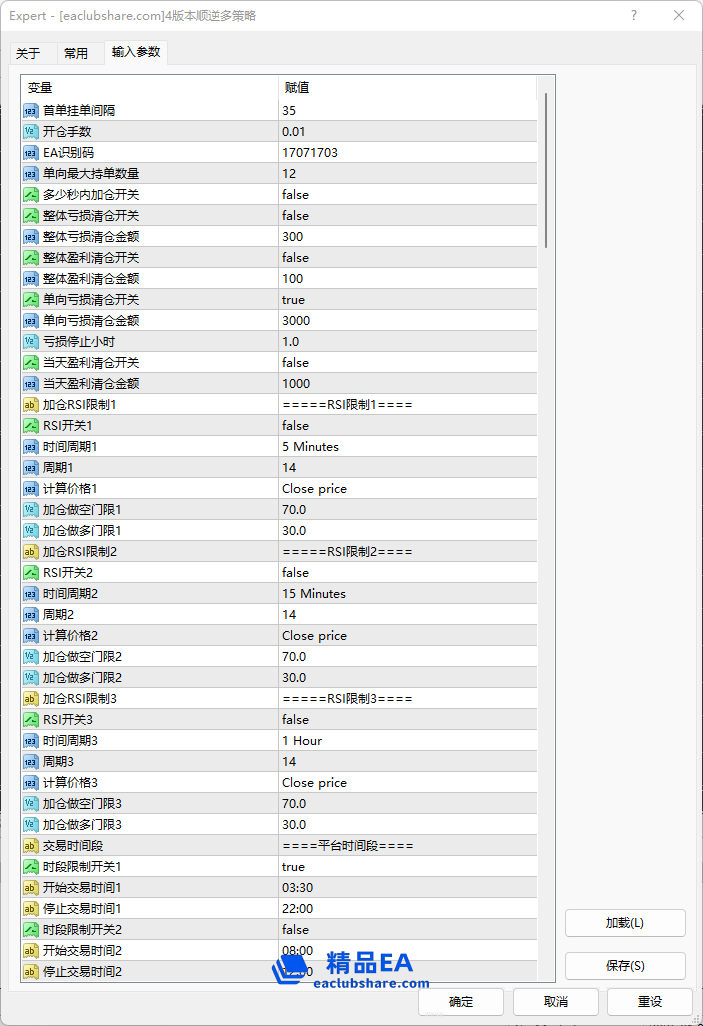Edit the 停止交易时间1 value 22:00
703x1026 pixels.
407,908
